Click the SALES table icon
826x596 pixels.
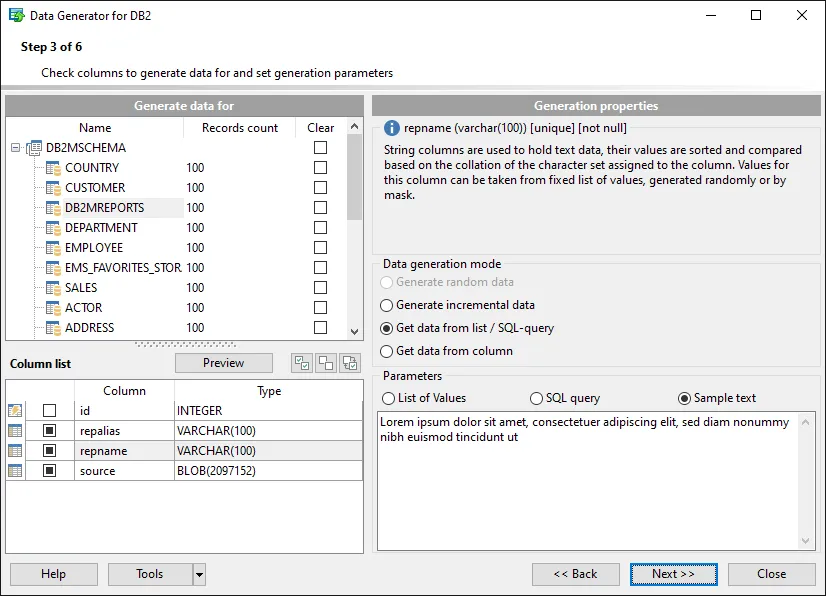click(x=53, y=288)
